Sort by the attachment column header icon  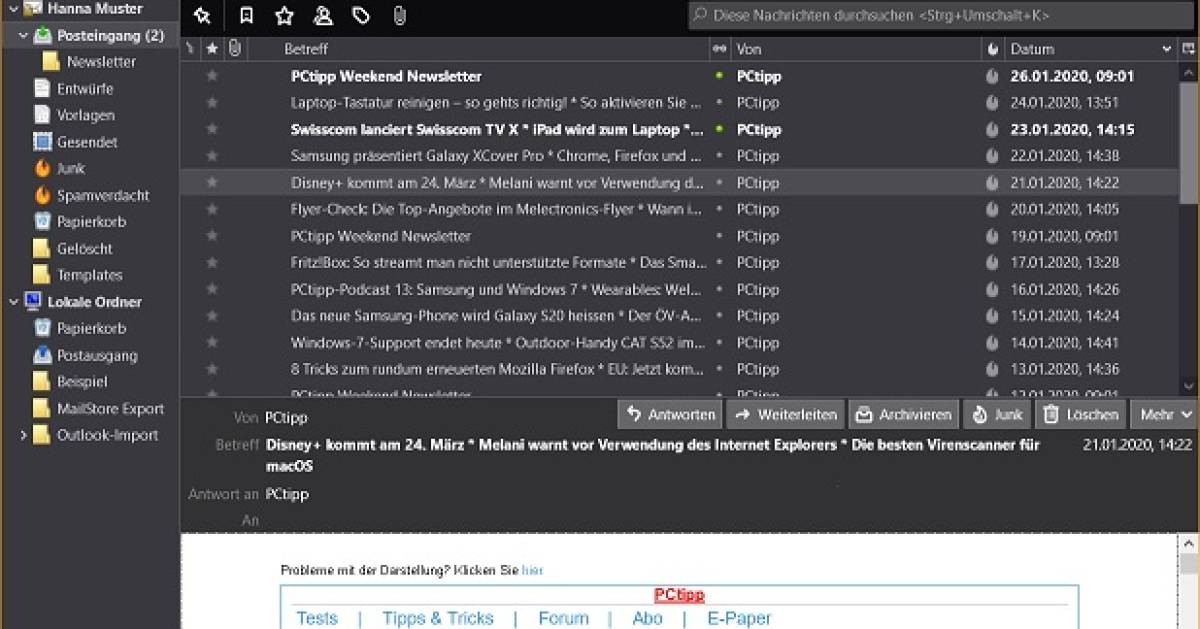(234, 48)
